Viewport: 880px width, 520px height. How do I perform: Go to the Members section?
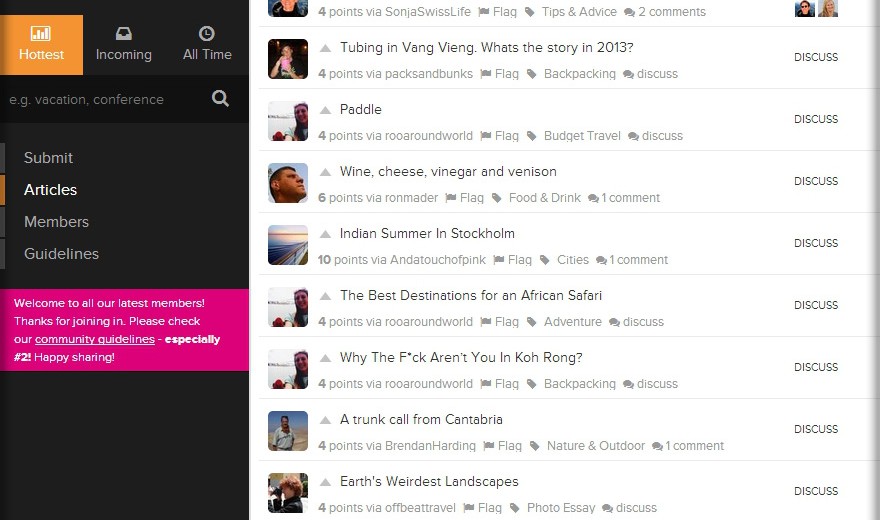pyautogui.click(x=56, y=222)
